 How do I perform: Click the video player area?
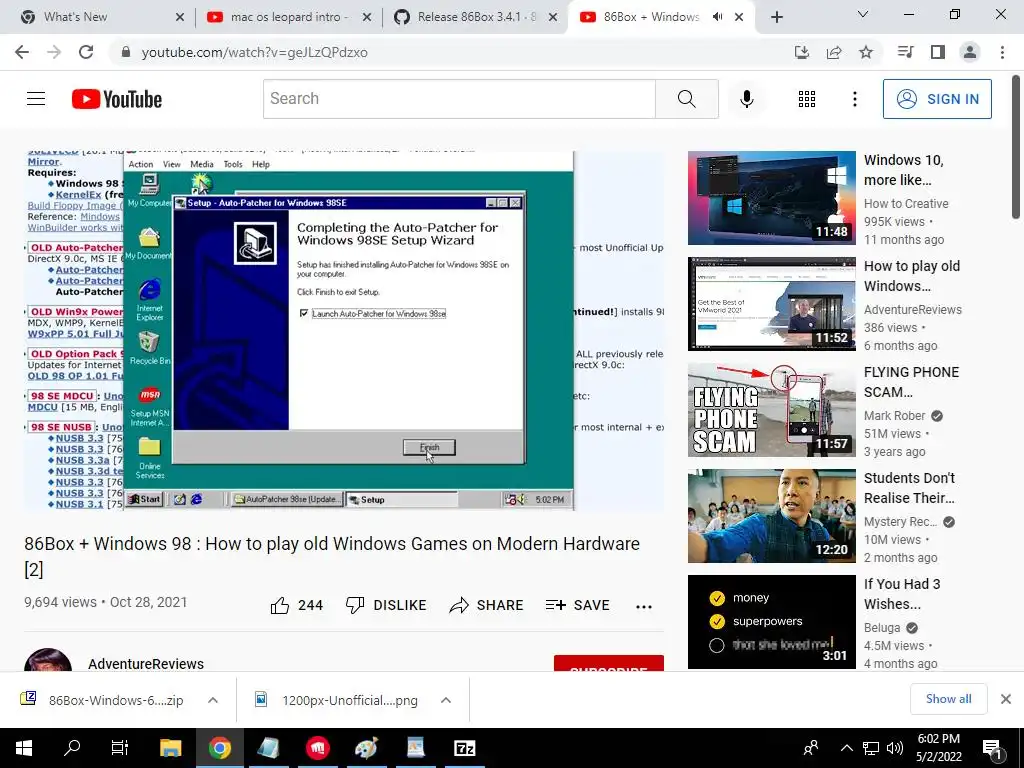pos(344,330)
